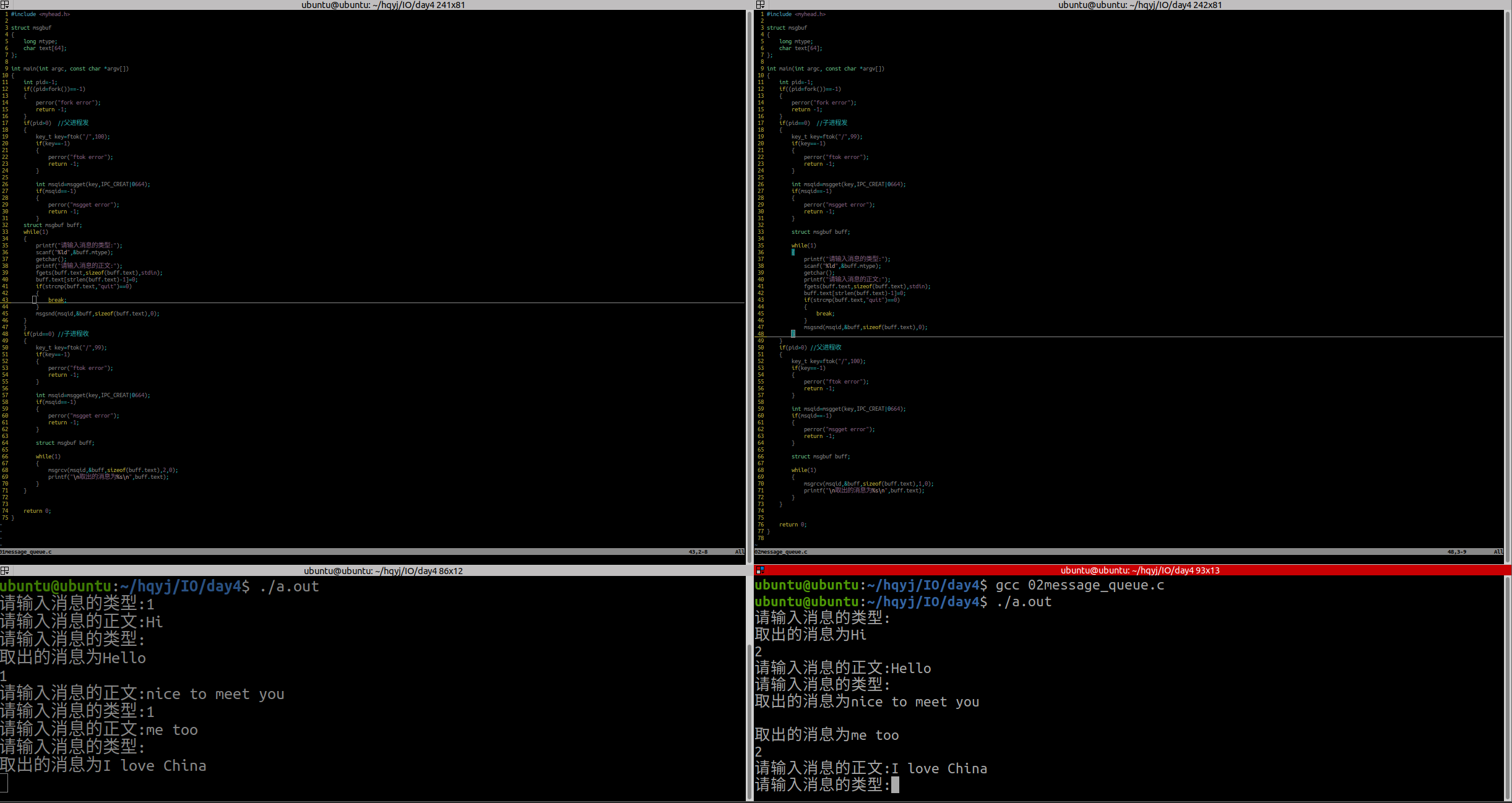
Task: Place cursor on '//父进程发' comment in left vim
Action: coord(73,123)
